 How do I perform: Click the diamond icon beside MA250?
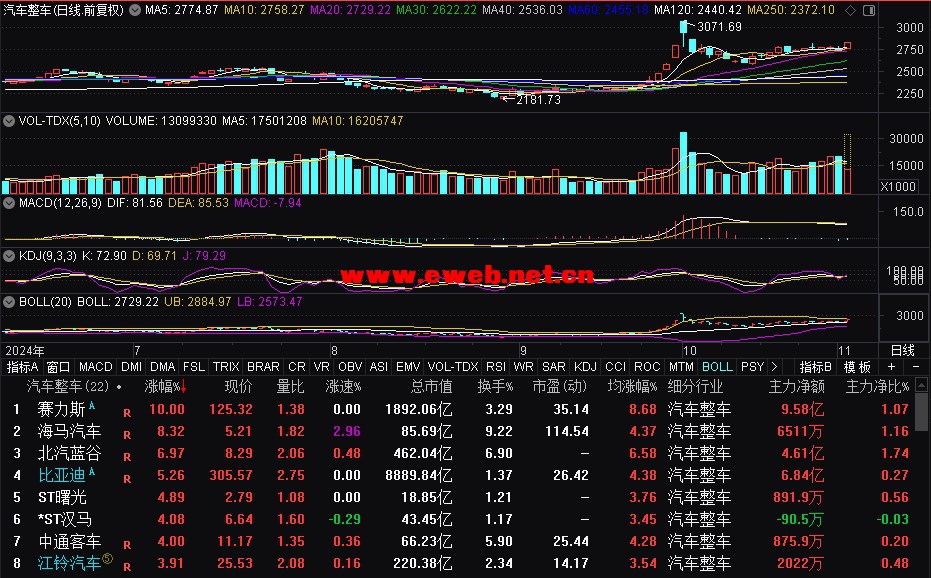pos(851,10)
